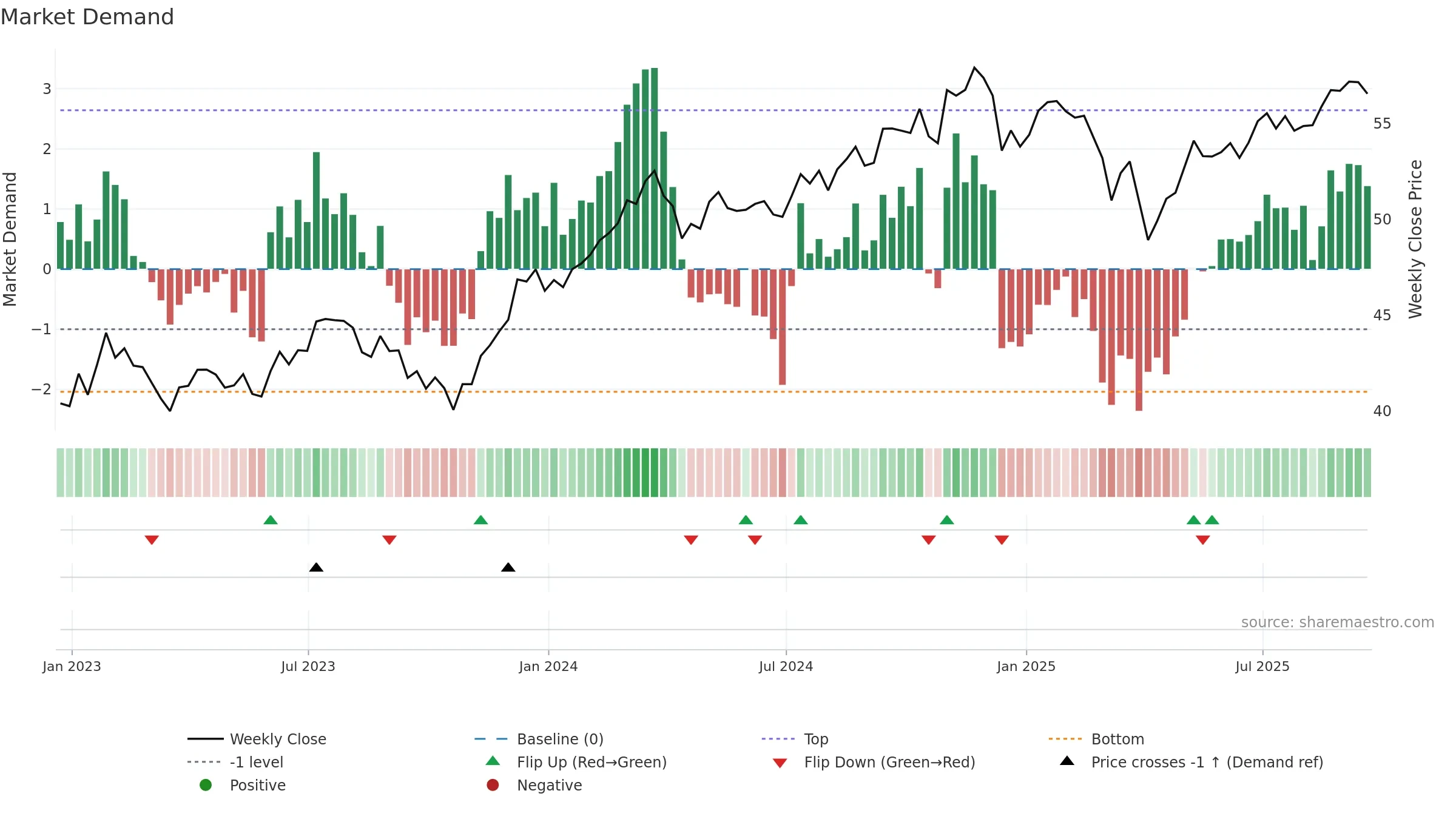Image resolution: width=1456 pixels, height=819 pixels.
Task: Click the Jul 2023 x-axis label
Action: point(308,667)
